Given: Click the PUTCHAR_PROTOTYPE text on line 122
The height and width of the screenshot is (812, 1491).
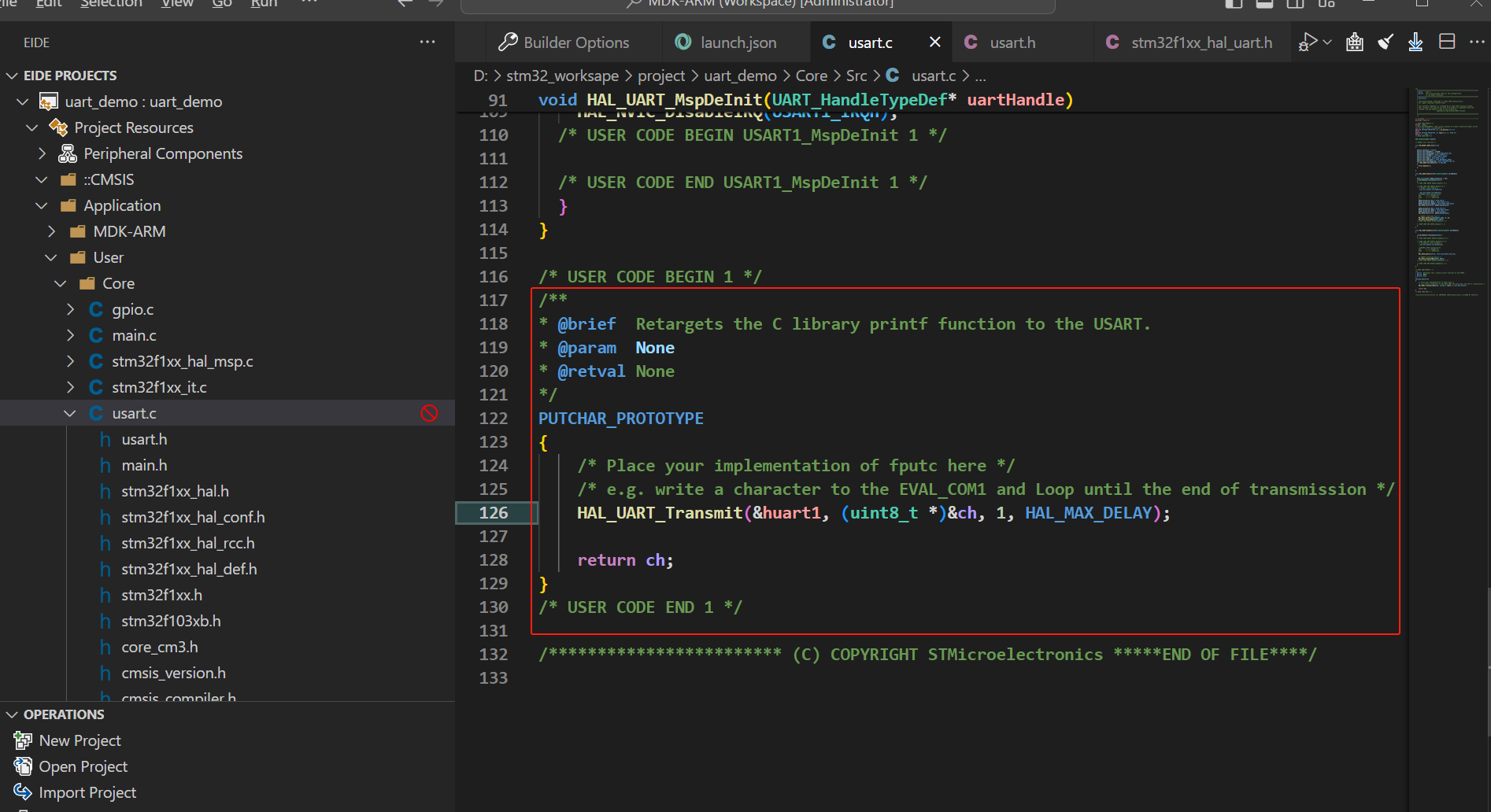Looking at the screenshot, I should (621, 419).
